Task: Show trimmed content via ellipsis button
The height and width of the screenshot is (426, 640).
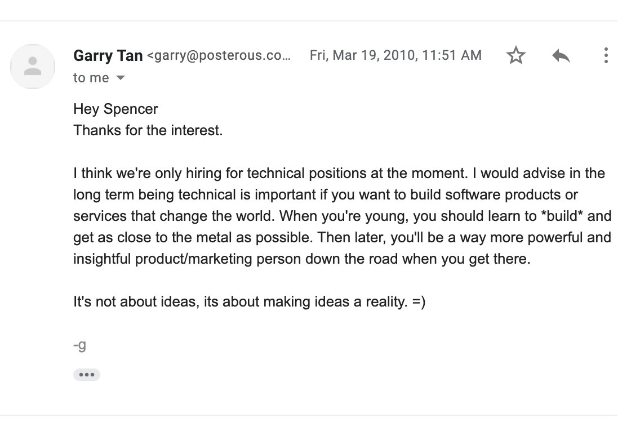Action: [87, 375]
